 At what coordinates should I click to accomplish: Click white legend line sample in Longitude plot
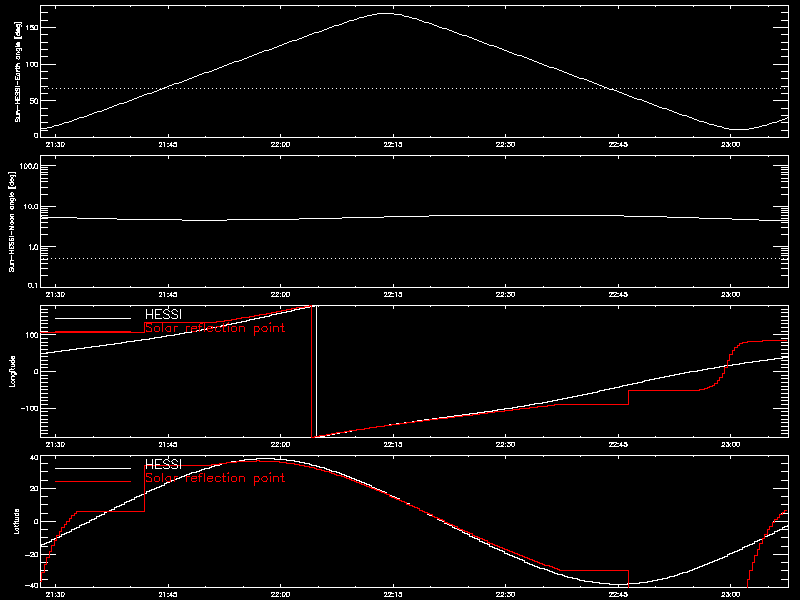pos(93,318)
